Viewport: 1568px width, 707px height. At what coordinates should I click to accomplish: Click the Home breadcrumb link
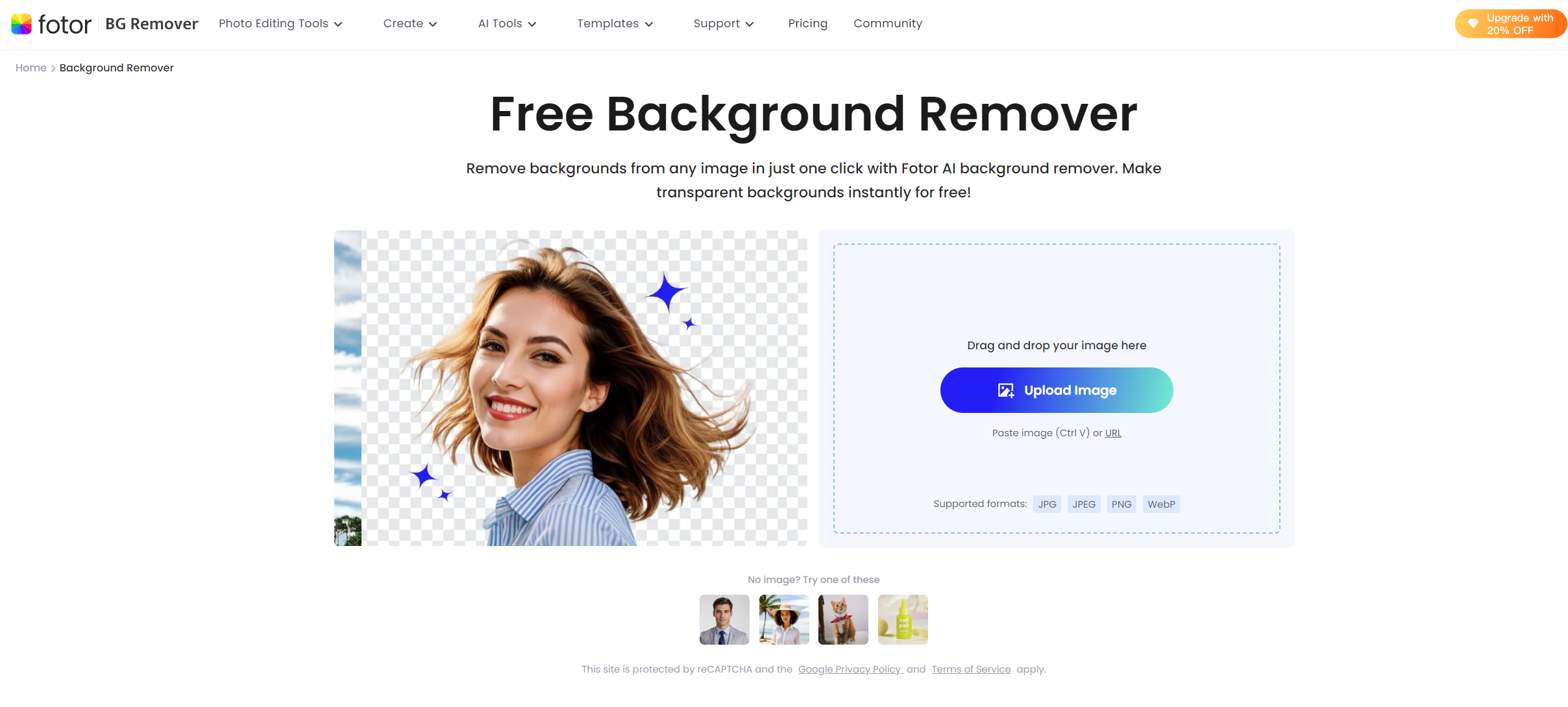(x=30, y=67)
